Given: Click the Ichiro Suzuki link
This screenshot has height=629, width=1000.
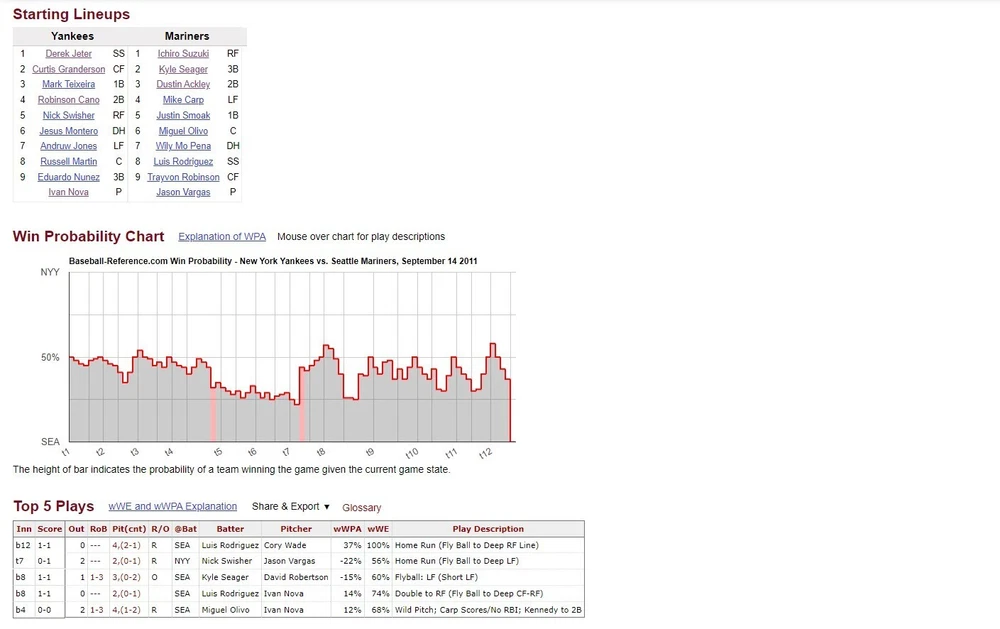Looking at the screenshot, I should click(x=183, y=54).
